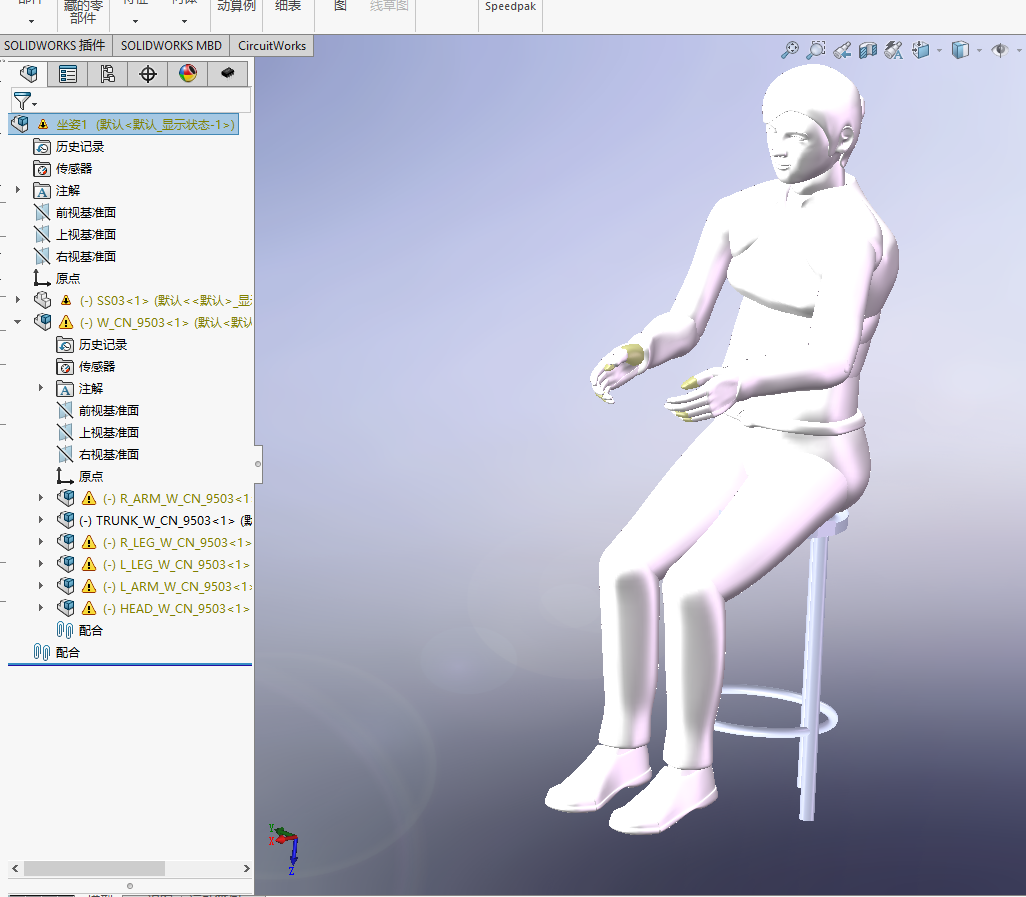Click the Section View icon
1026x897 pixels.
pyautogui.click(x=868, y=50)
